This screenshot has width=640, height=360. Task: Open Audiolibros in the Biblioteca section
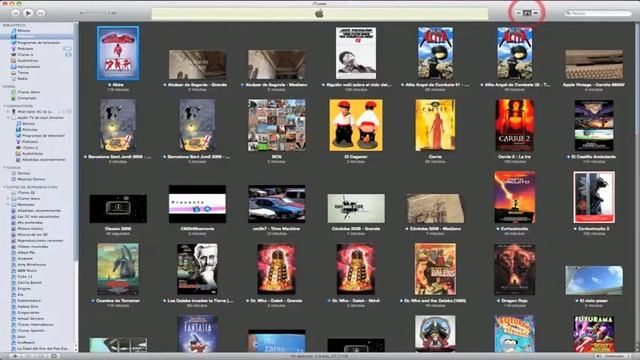27,60
